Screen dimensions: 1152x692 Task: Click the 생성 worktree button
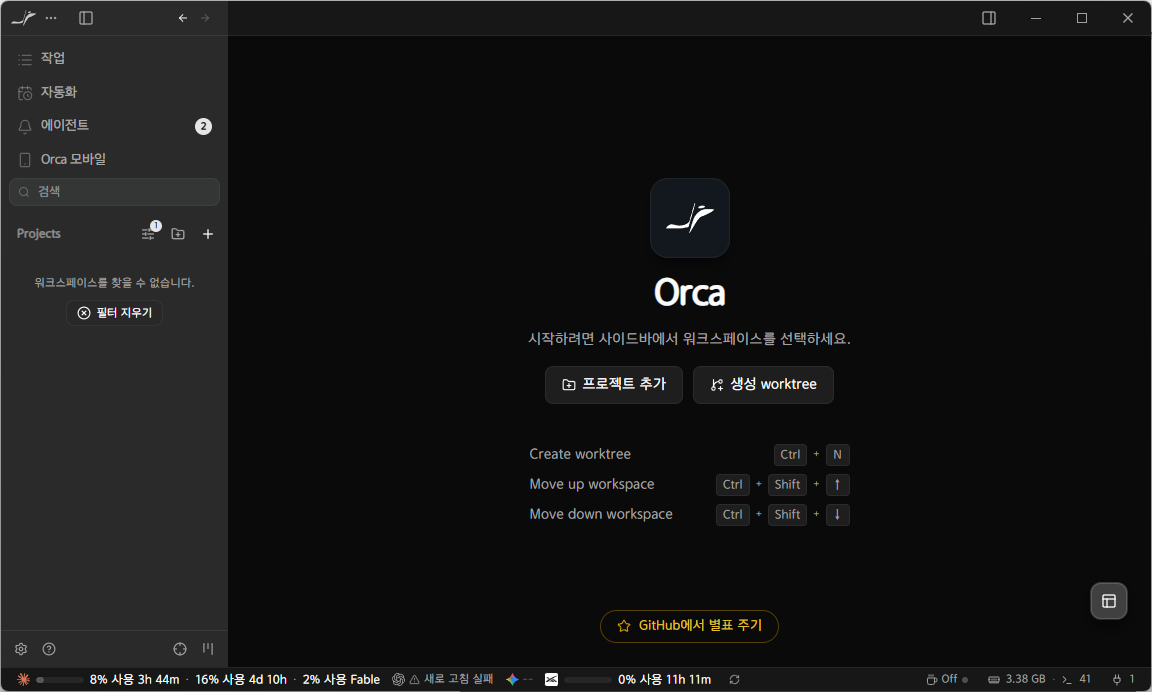(763, 384)
